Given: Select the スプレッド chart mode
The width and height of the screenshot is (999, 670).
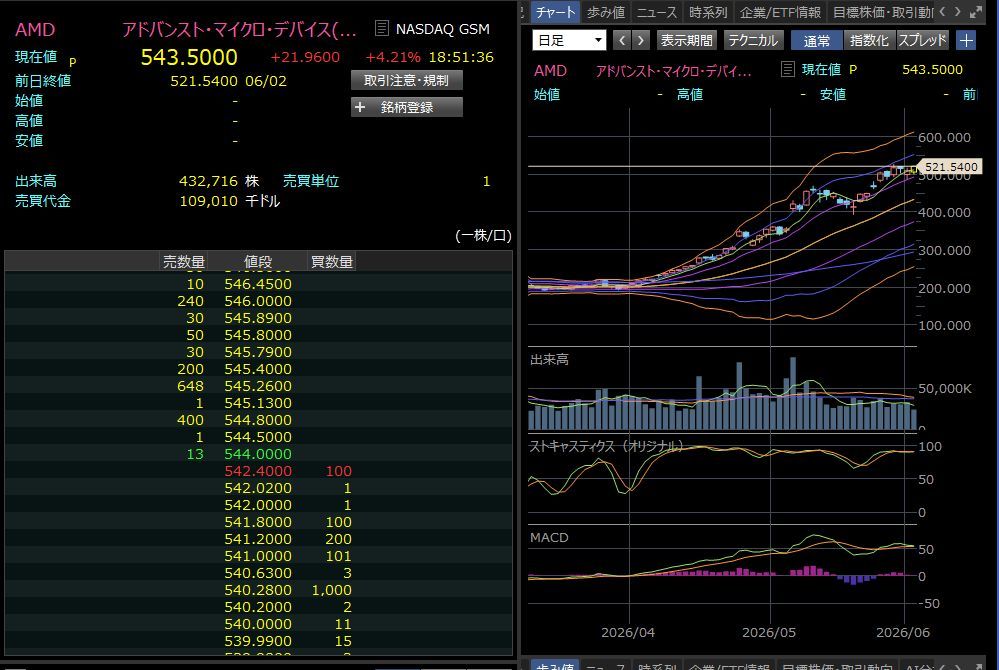Looking at the screenshot, I should click(922, 40).
